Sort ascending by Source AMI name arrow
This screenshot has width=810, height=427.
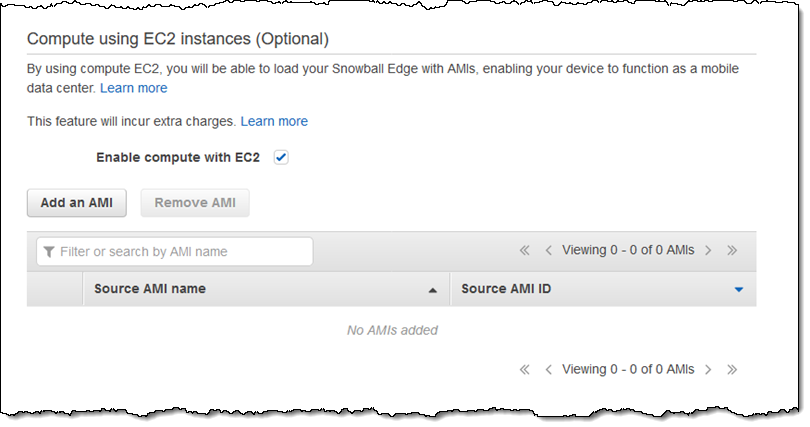click(433, 290)
